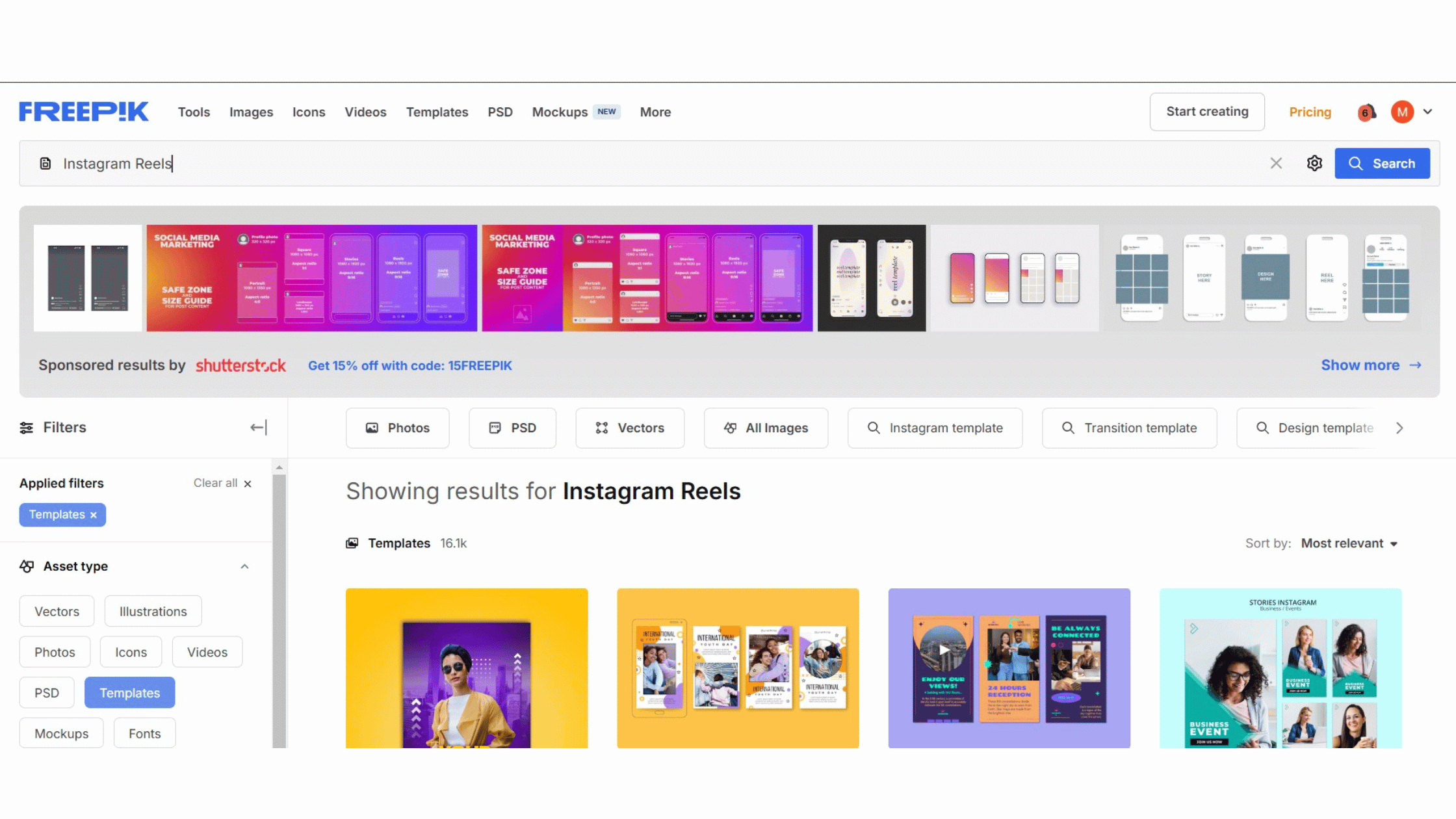1456x819 pixels.
Task: Select the Vectors filter pill above results
Action: (x=629, y=428)
